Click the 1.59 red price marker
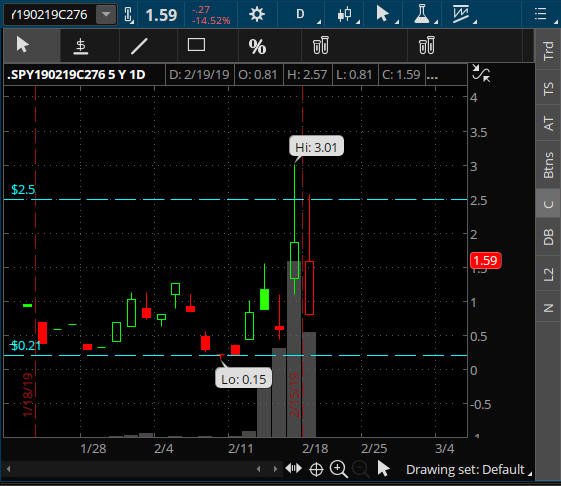 click(x=486, y=260)
